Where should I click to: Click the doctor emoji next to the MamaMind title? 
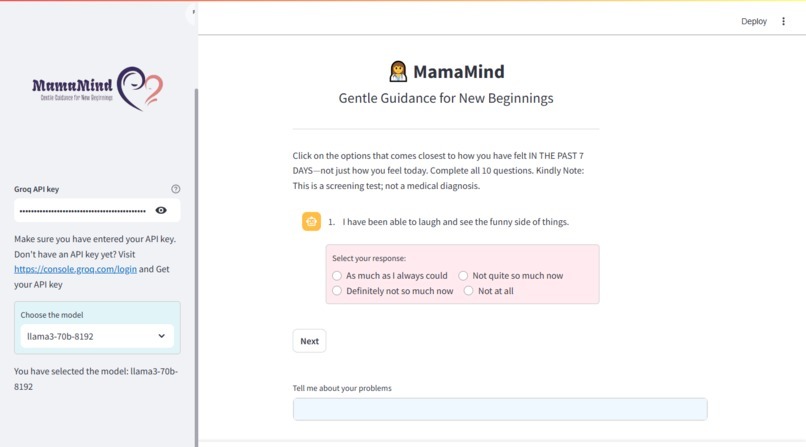pyautogui.click(x=398, y=71)
